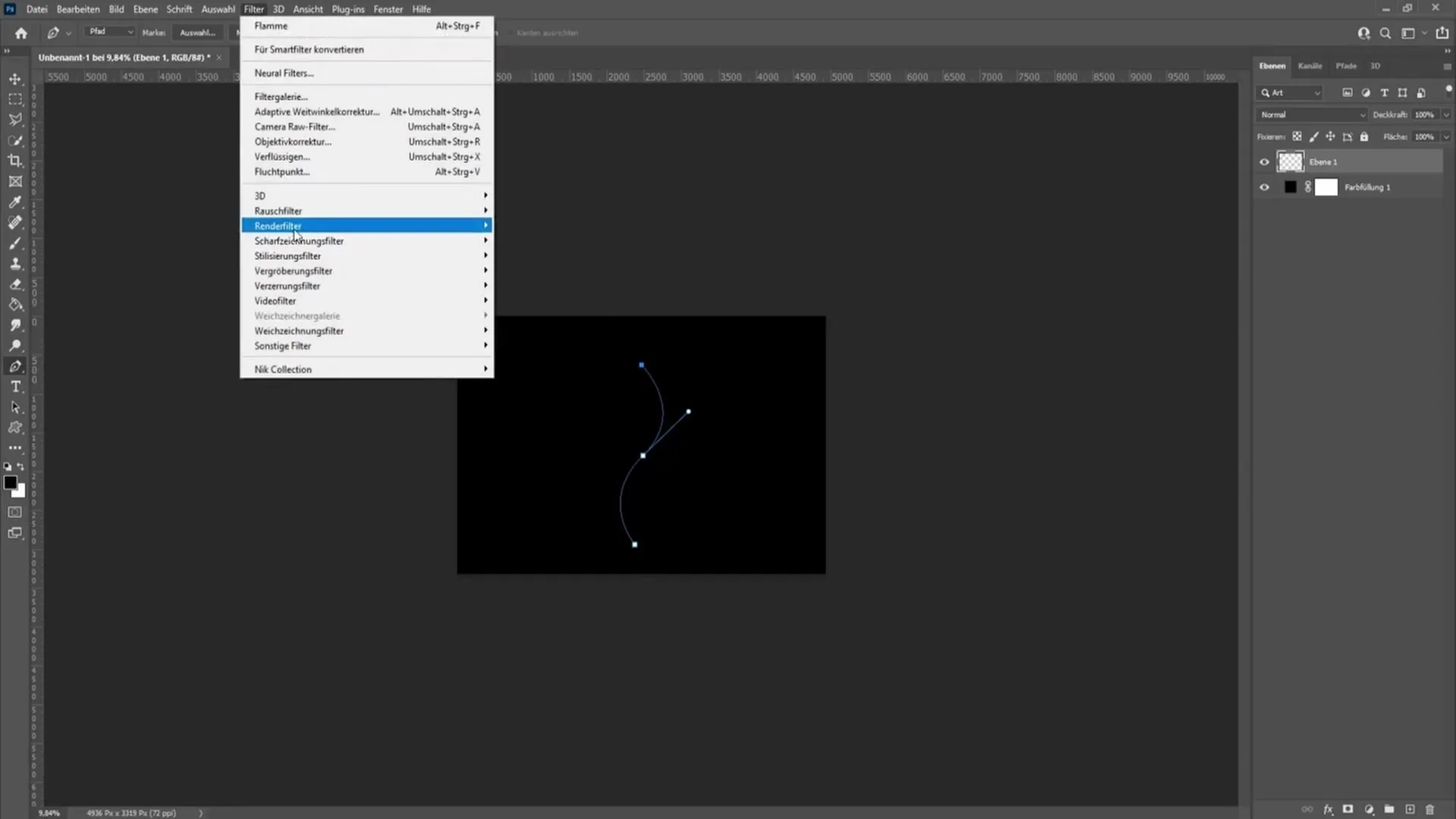Viewport: 1456px width, 819px height.
Task: Choose Filtergalerie menu entry
Action: pyautogui.click(x=367, y=96)
